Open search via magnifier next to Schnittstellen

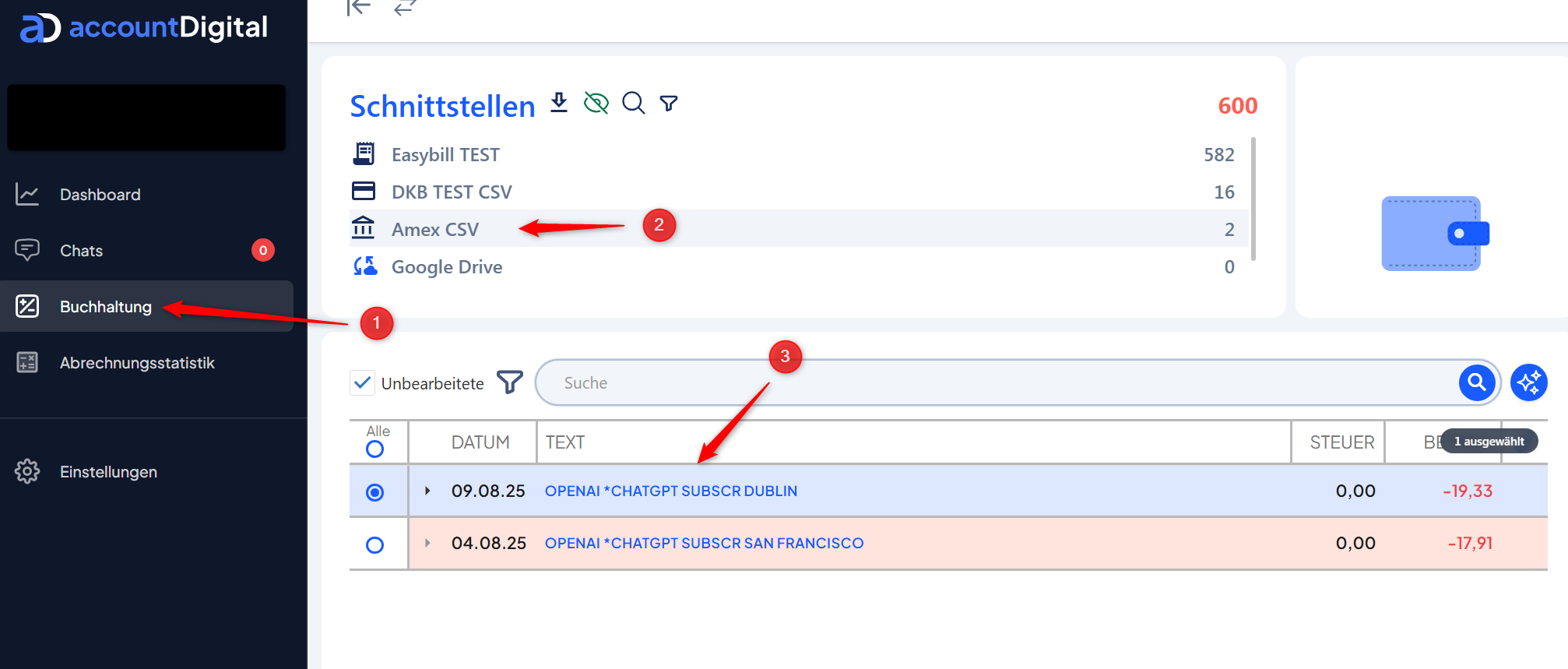coord(634,103)
